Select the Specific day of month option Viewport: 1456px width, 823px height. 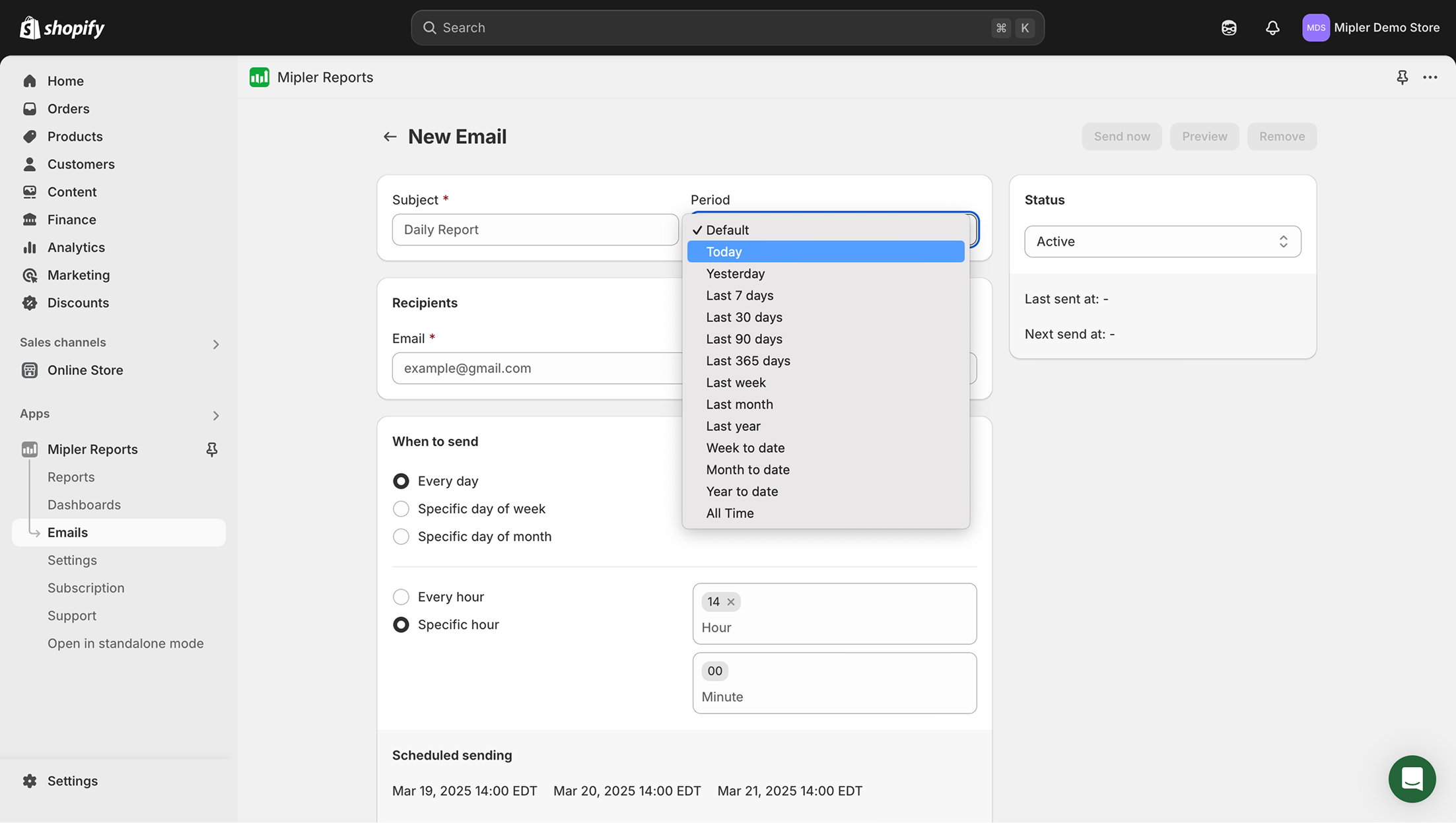401,537
